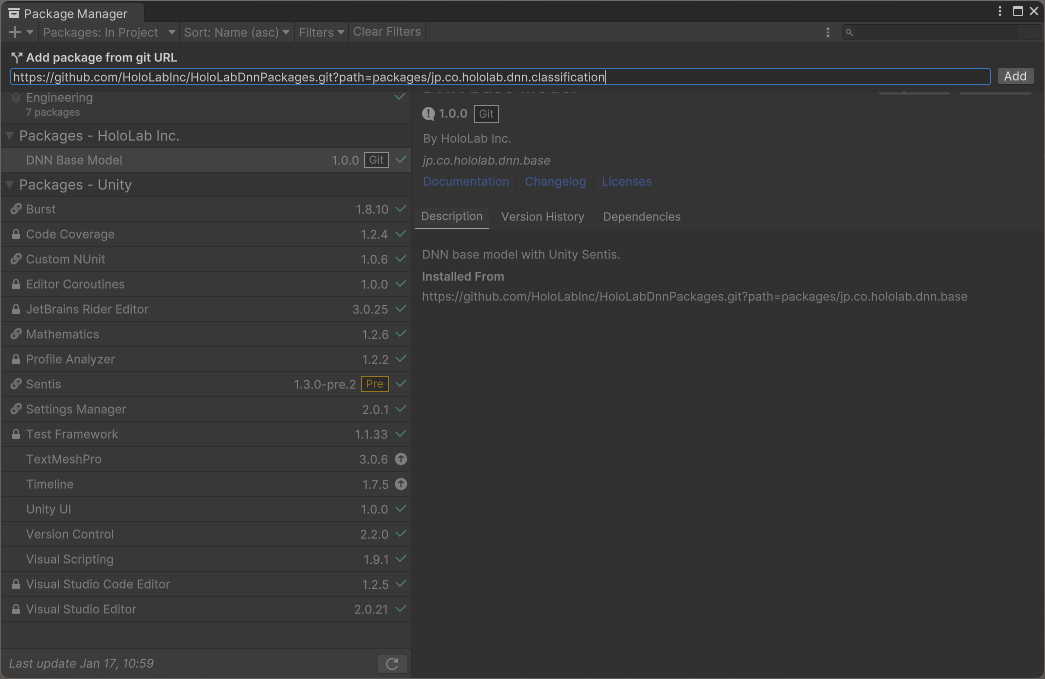Click the lock icon beside Editor Coroutines

click(16, 284)
